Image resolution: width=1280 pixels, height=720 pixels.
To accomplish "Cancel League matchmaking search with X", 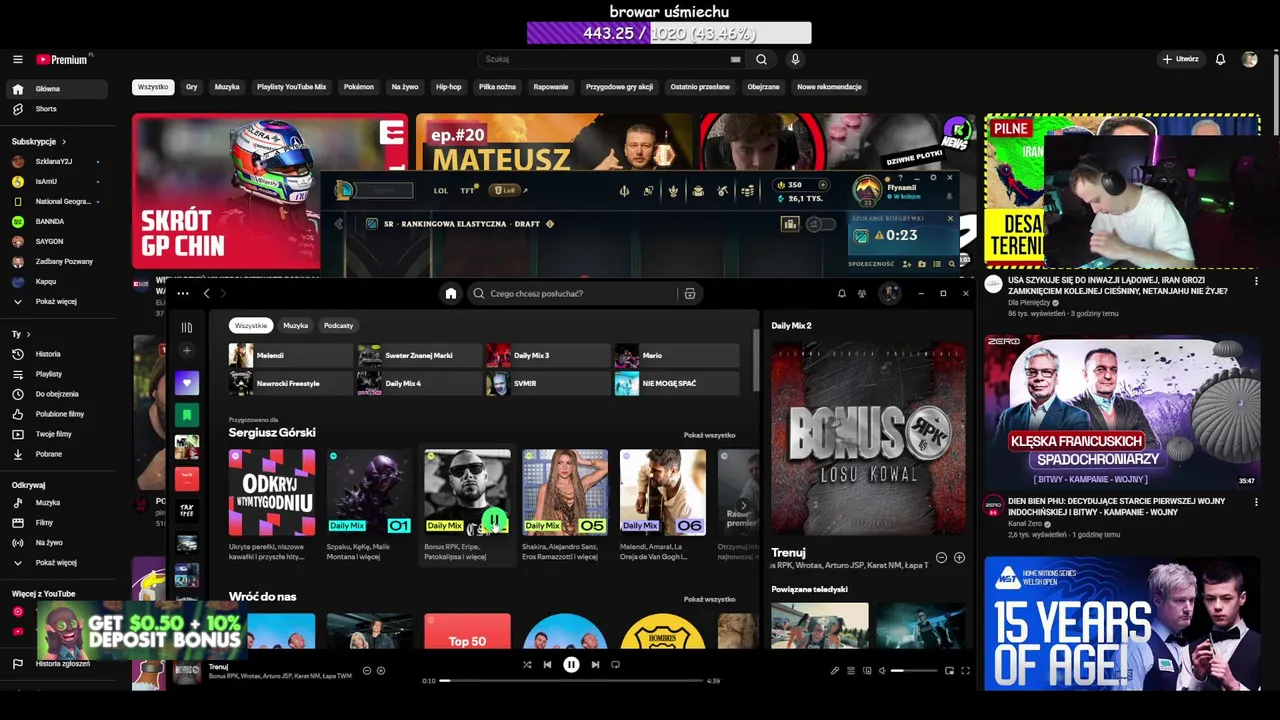I will pos(950,218).
